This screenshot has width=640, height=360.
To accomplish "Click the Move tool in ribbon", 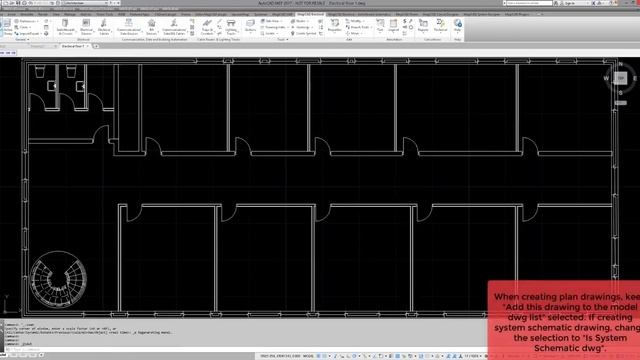I will (354, 33).
